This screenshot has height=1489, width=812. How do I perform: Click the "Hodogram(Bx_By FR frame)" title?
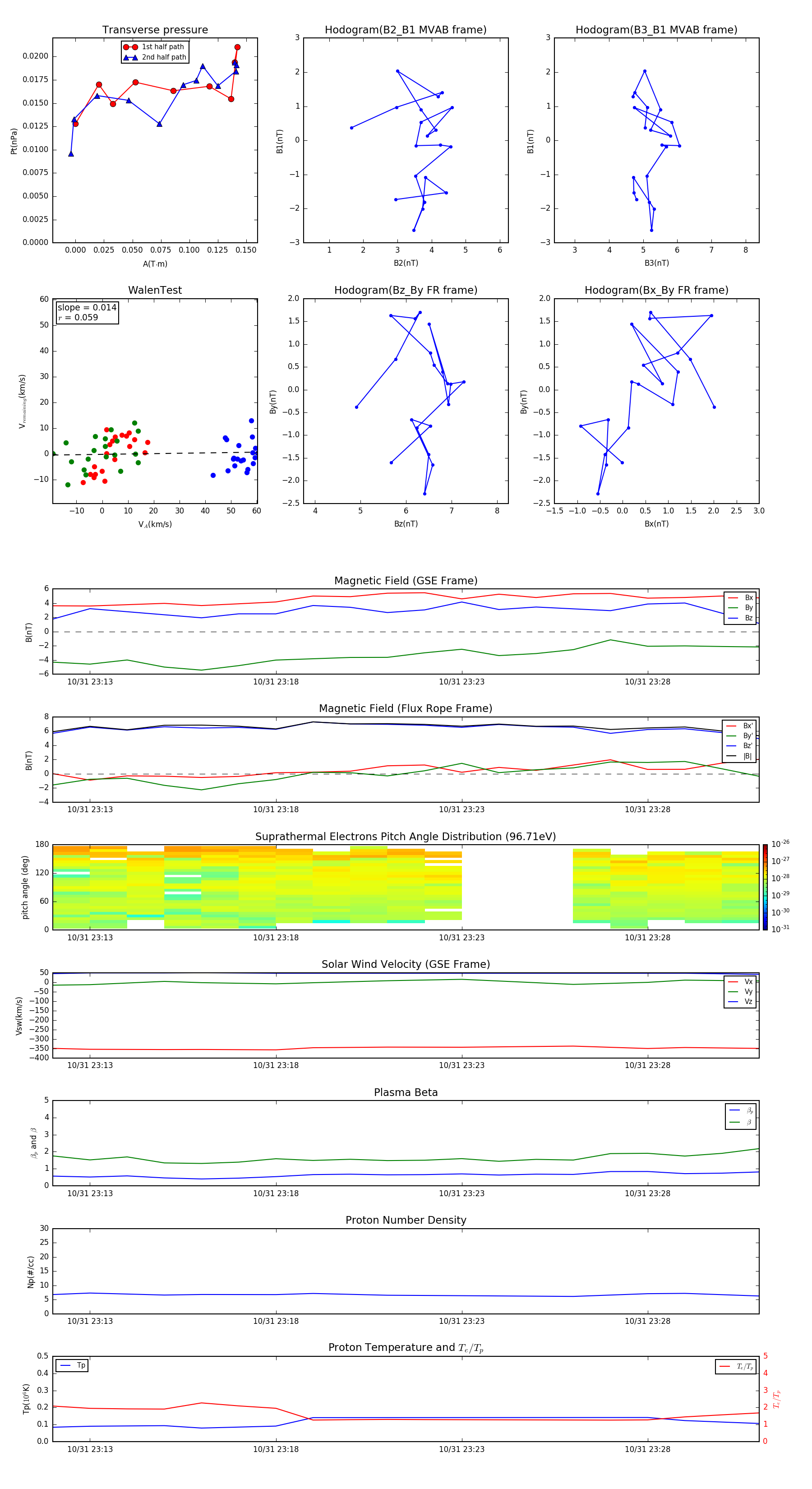pos(656,290)
